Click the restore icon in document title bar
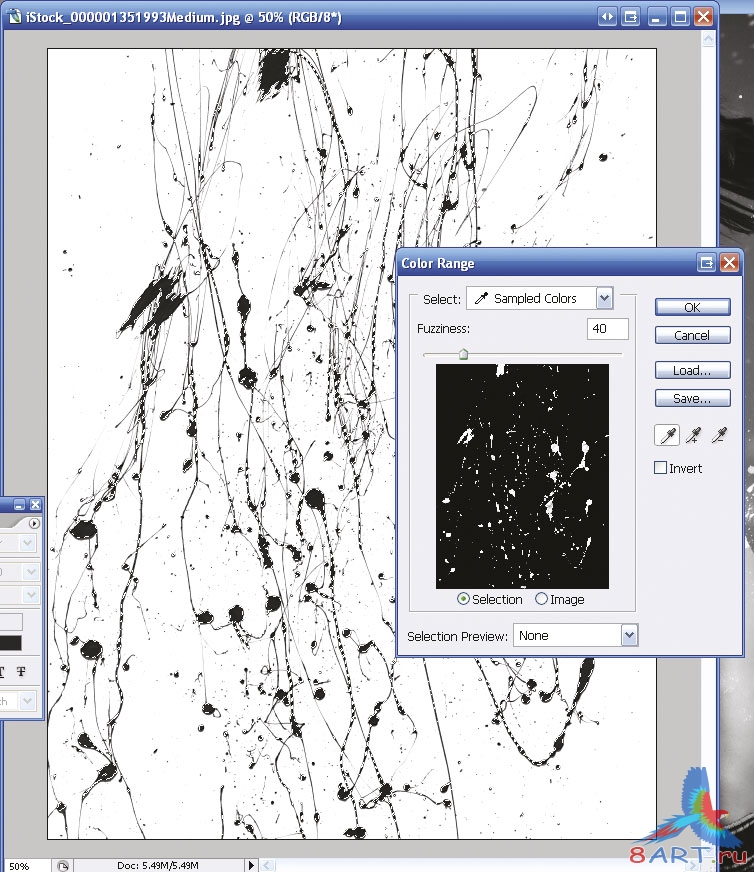 click(x=631, y=17)
